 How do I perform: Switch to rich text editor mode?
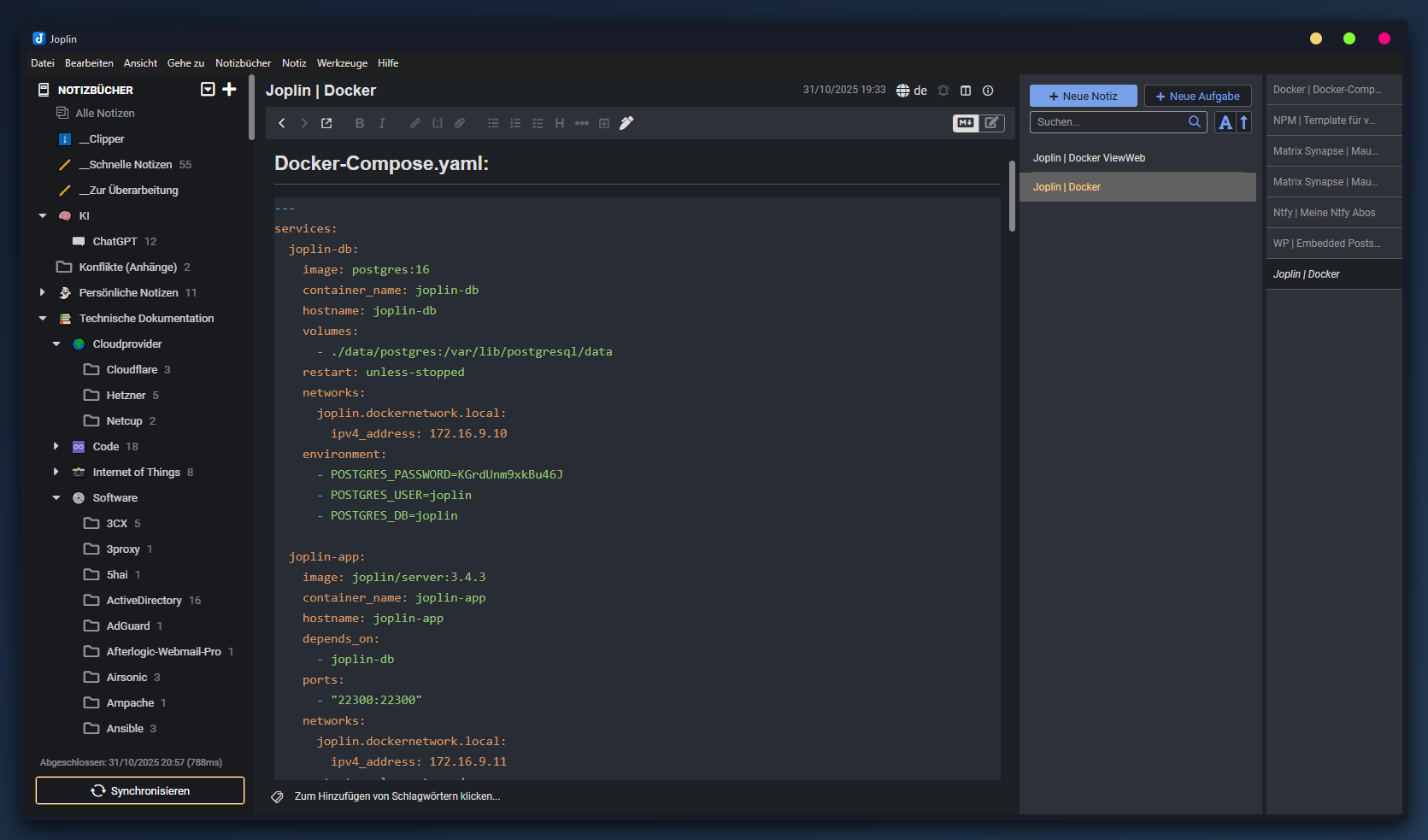click(991, 123)
